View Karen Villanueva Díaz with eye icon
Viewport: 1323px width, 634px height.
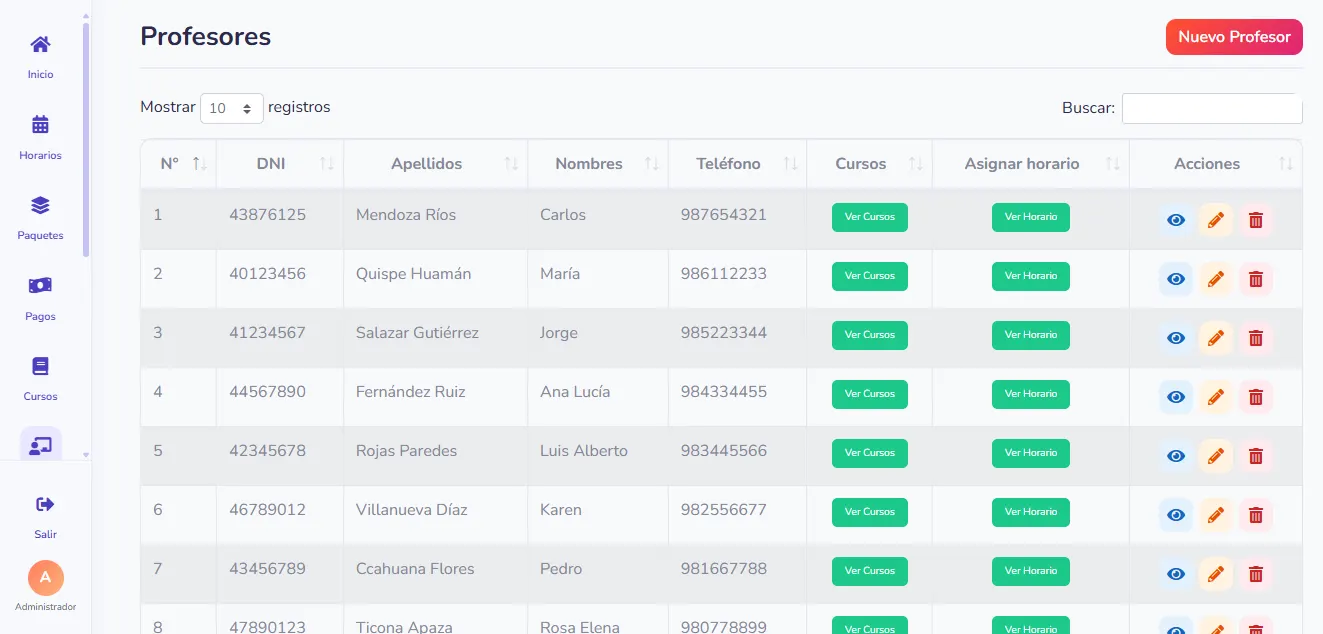point(1176,515)
